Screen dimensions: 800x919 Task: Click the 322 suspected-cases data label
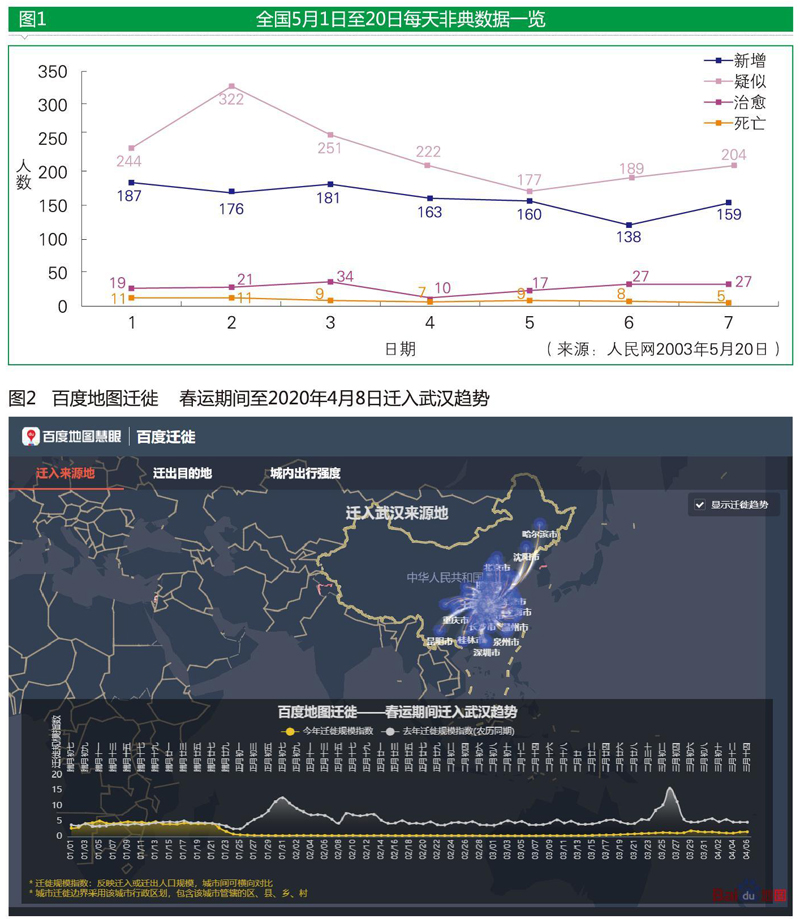point(231,100)
